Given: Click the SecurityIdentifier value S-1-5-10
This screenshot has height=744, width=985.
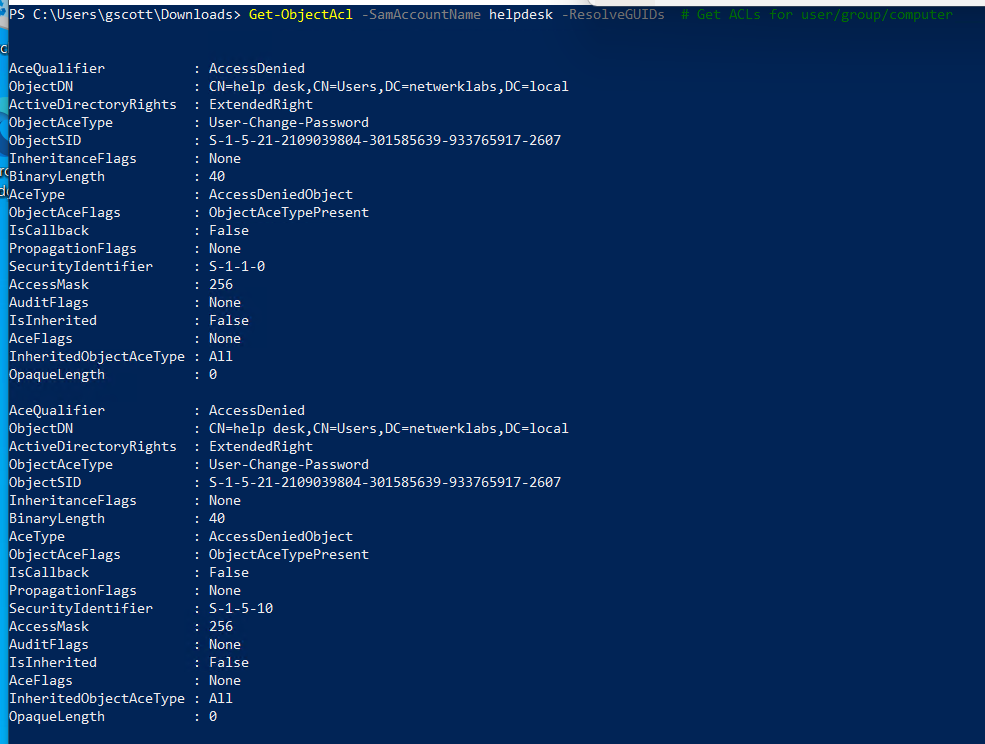Looking at the screenshot, I should coord(241,608).
